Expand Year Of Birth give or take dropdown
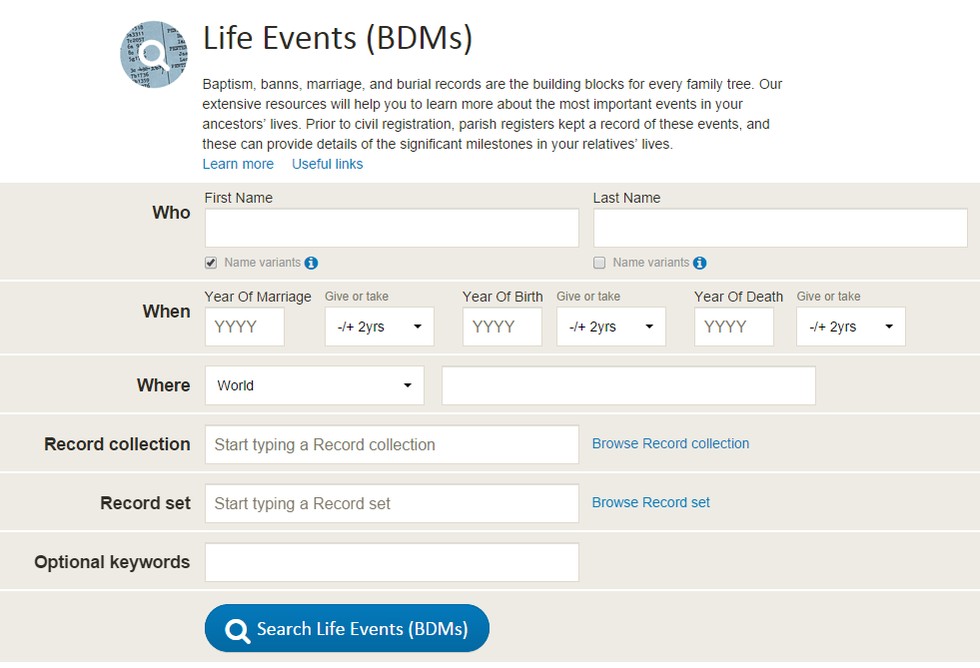 click(611, 327)
